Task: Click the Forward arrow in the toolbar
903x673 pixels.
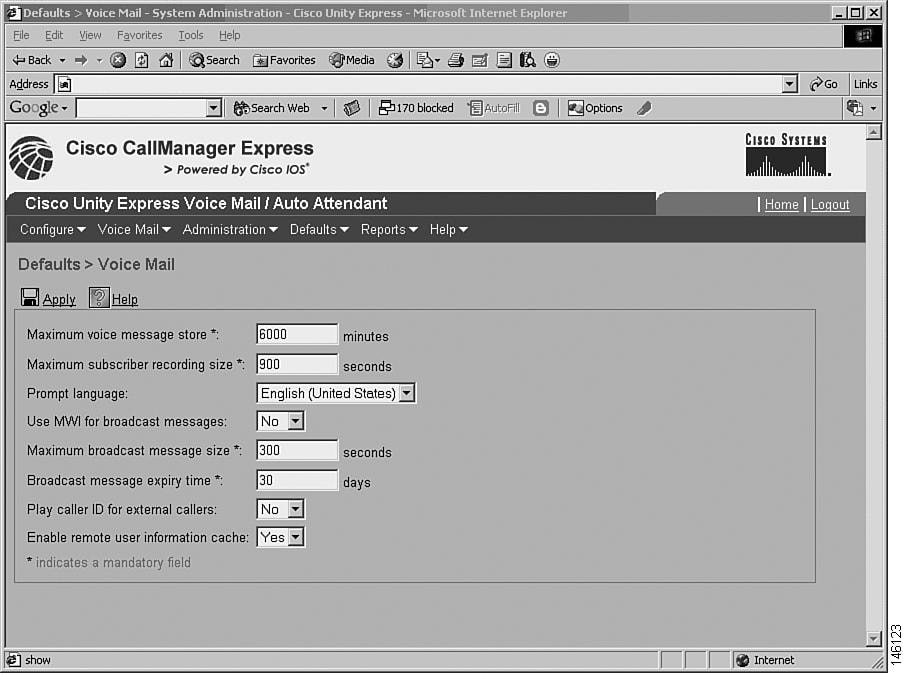Action: click(x=81, y=60)
